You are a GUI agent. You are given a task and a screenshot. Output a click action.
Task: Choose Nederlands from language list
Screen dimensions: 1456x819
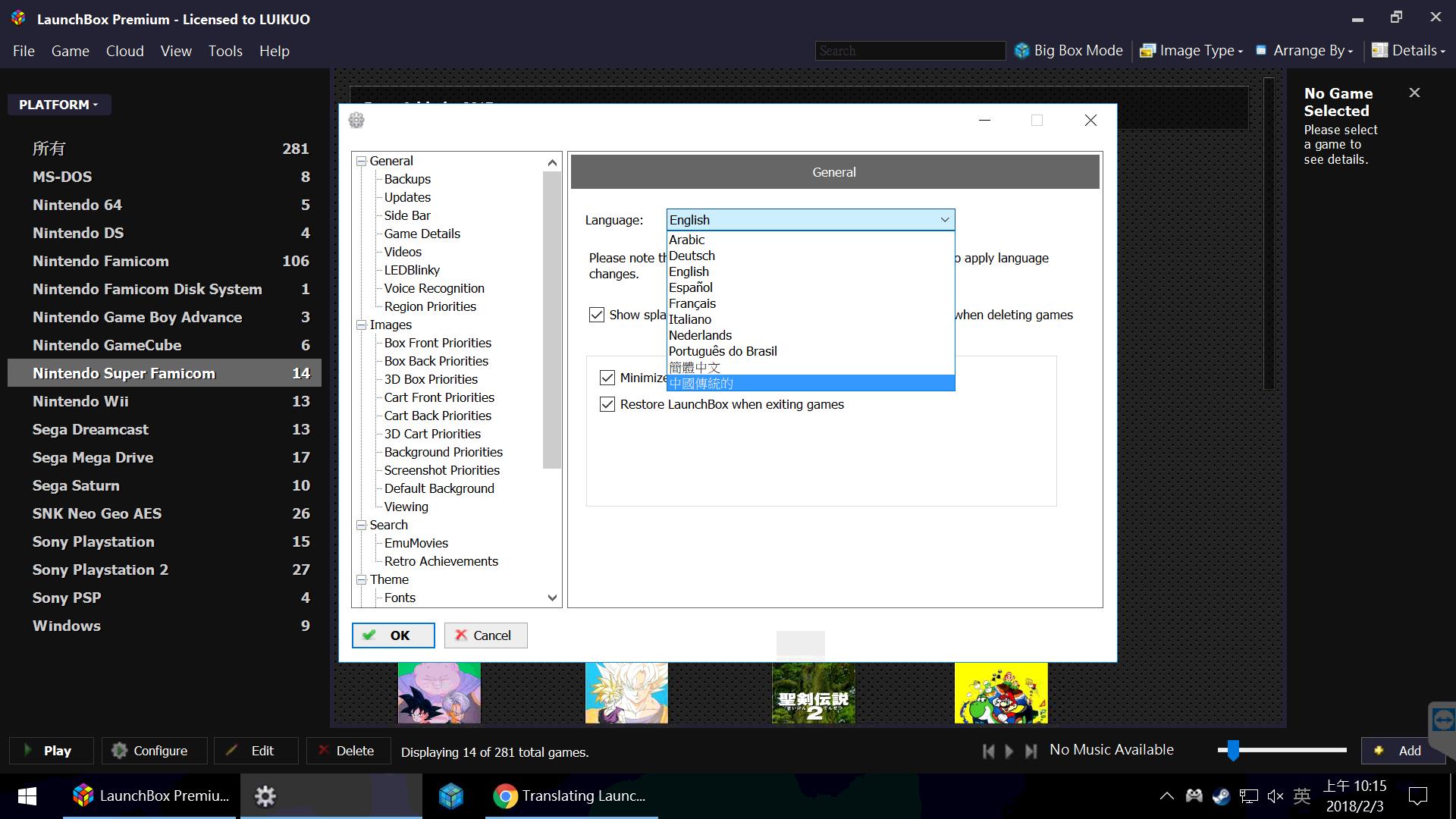click(x=811, y=335)
